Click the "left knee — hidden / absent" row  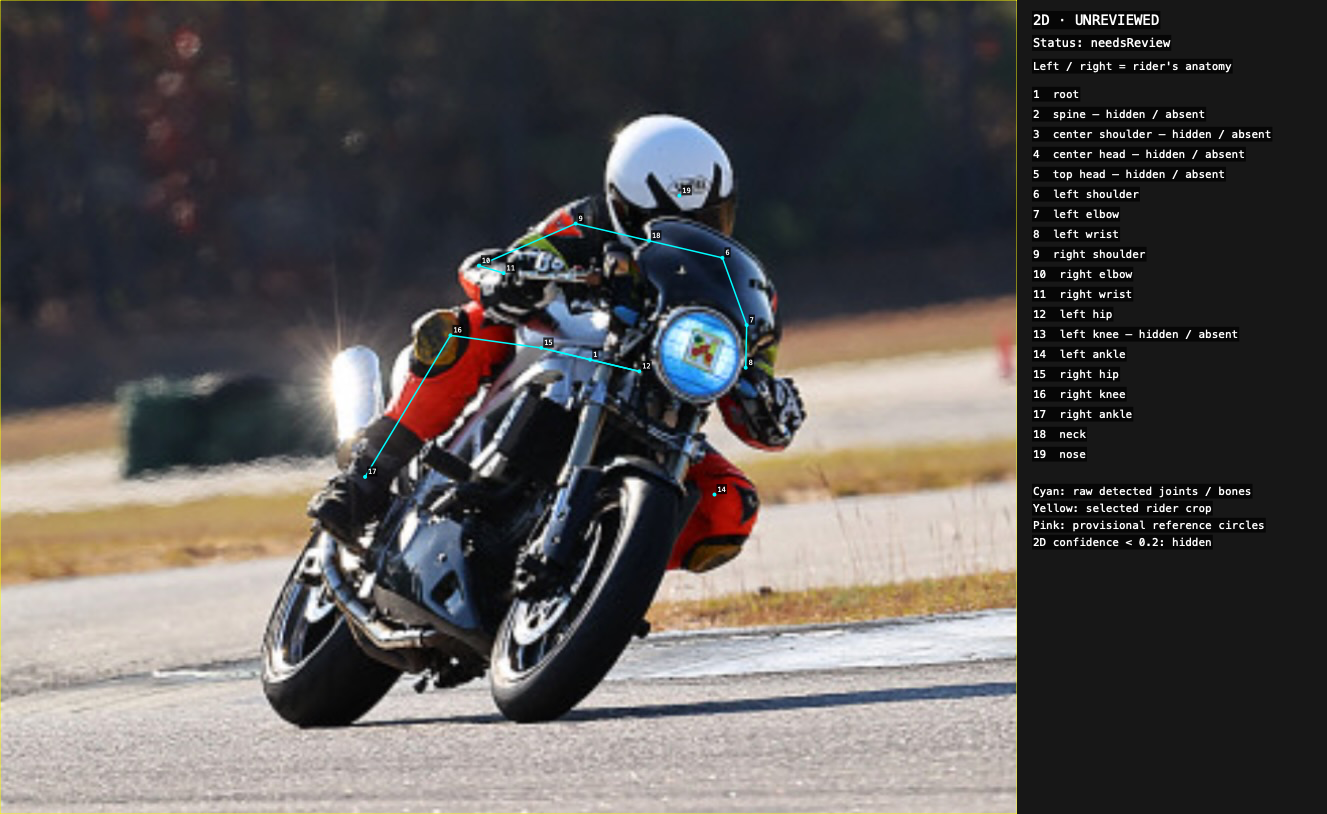(x=1136, y=334)
